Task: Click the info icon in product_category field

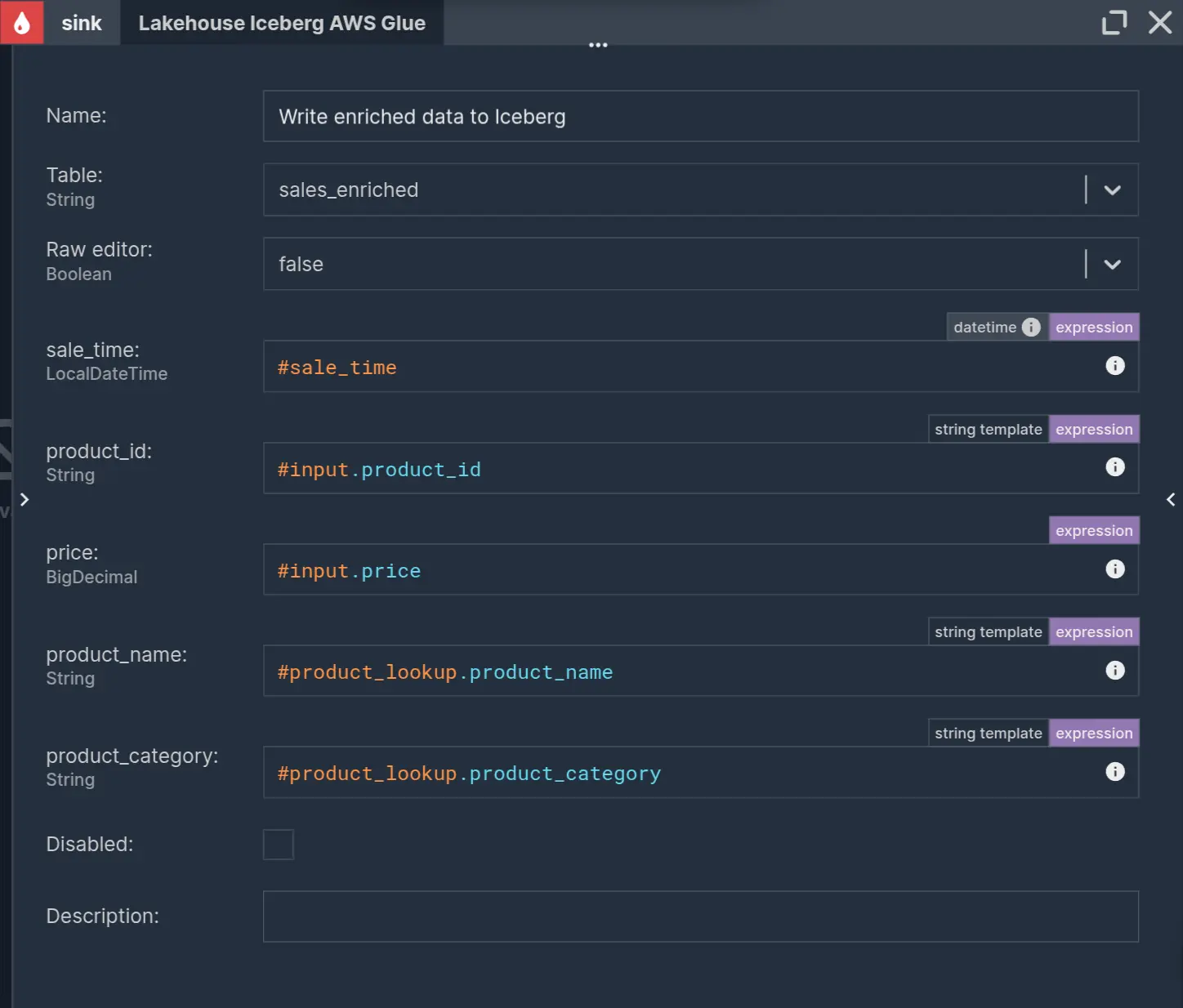Action: click(x=1115, y=771)
